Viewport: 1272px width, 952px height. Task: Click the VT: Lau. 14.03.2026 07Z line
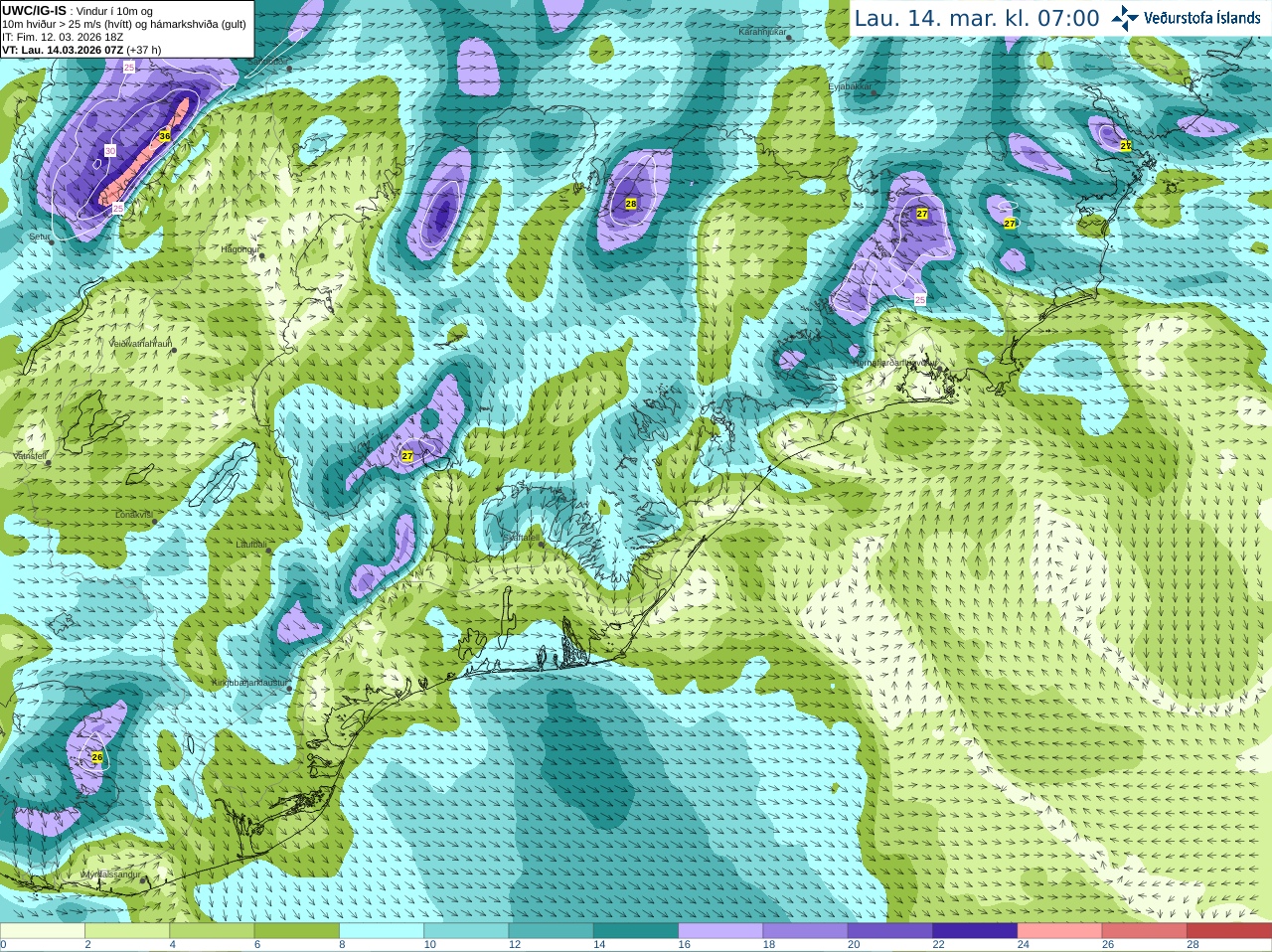click(81, 50)
